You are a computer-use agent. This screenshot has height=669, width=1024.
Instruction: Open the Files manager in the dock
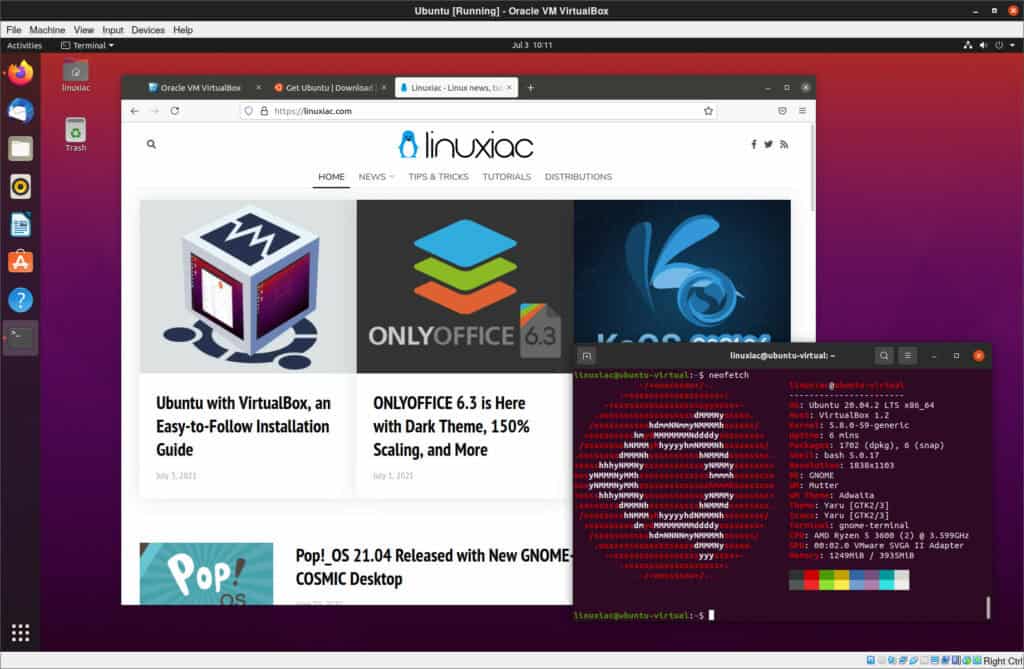20,149
